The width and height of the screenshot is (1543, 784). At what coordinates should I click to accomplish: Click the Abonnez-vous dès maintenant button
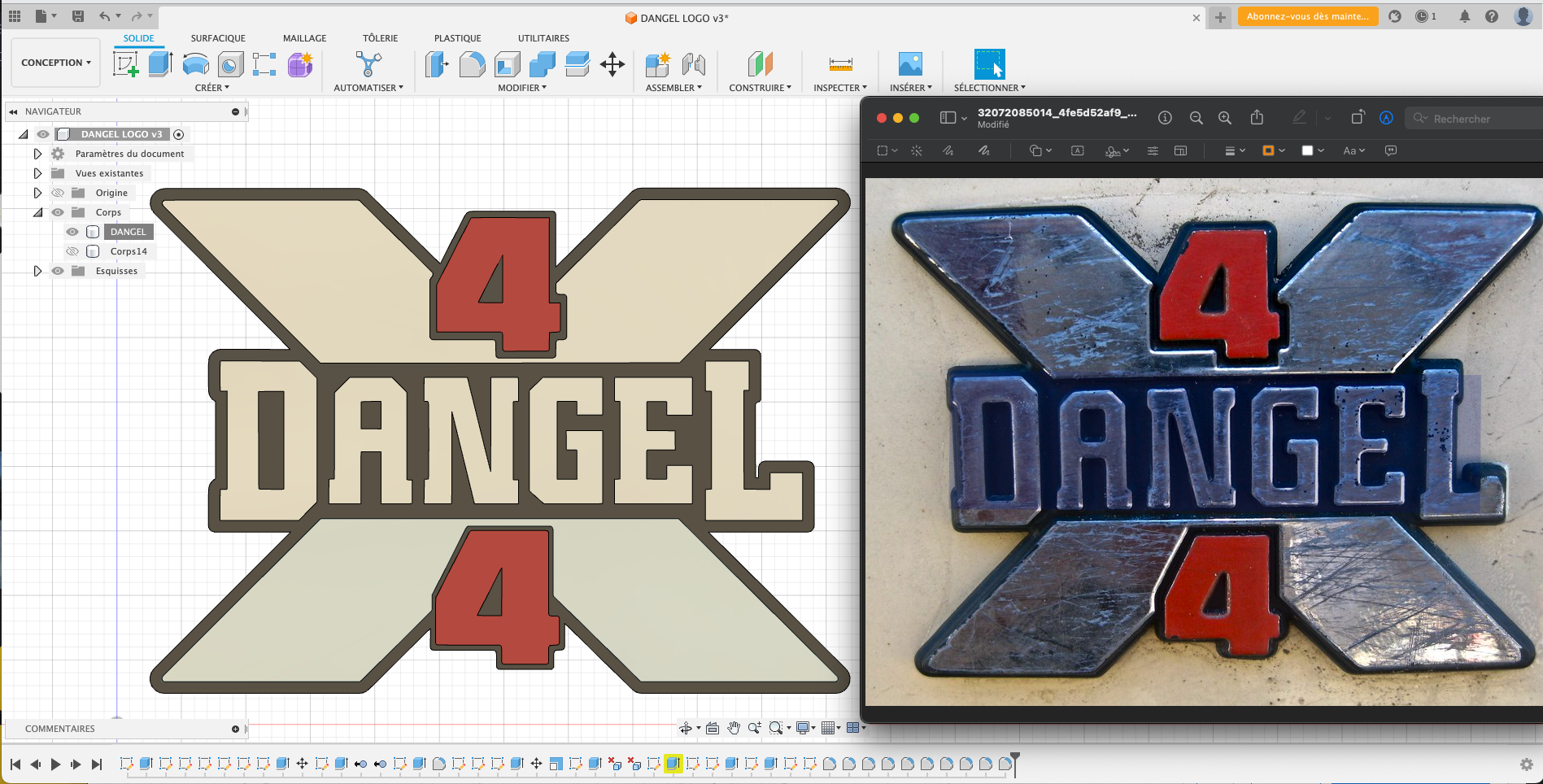(1307, 16)
